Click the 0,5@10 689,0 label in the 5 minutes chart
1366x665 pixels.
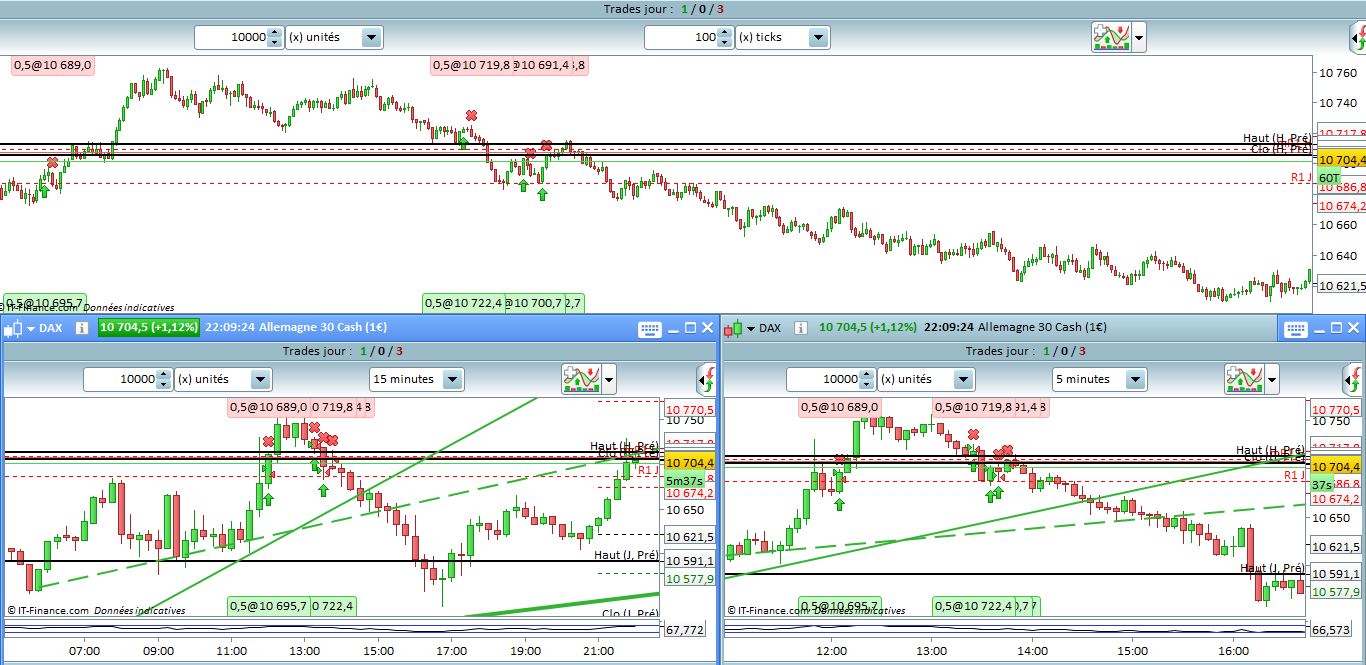[839, 407]
